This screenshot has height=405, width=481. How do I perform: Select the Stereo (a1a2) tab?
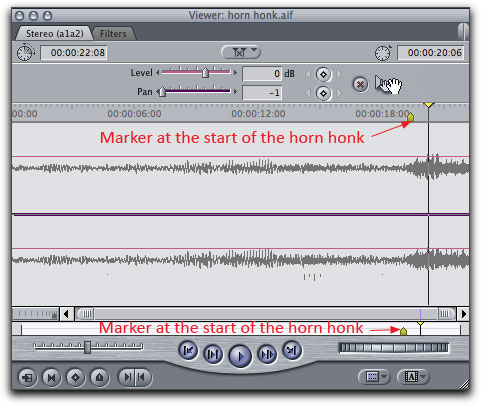pyautogui.click(x=55, y=34)
